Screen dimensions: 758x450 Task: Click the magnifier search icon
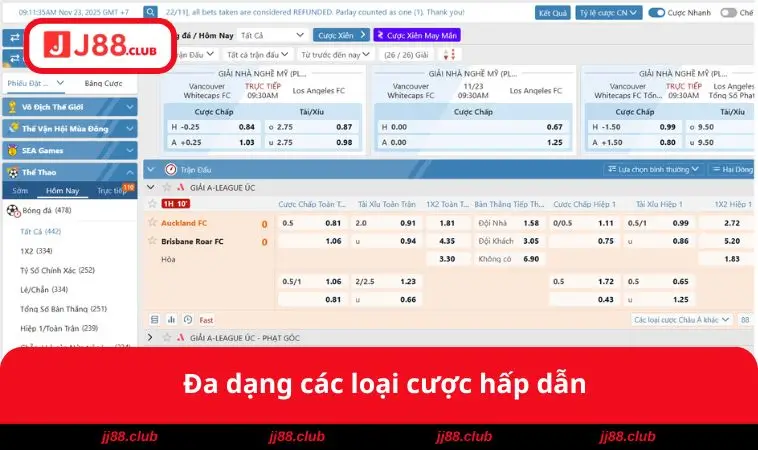(x=150, y=12)
